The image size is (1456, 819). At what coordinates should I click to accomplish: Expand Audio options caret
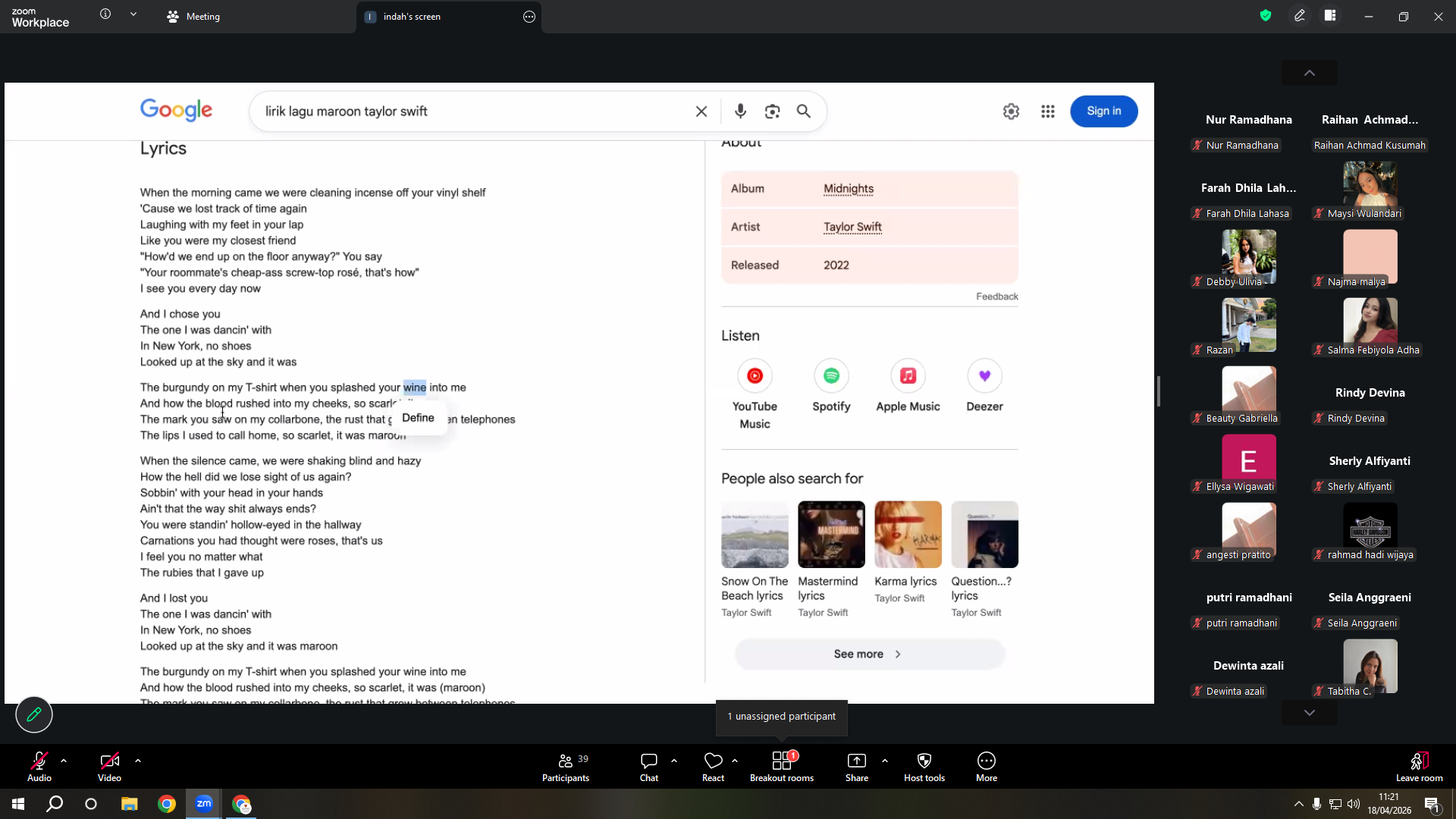(x=64, y=761)
